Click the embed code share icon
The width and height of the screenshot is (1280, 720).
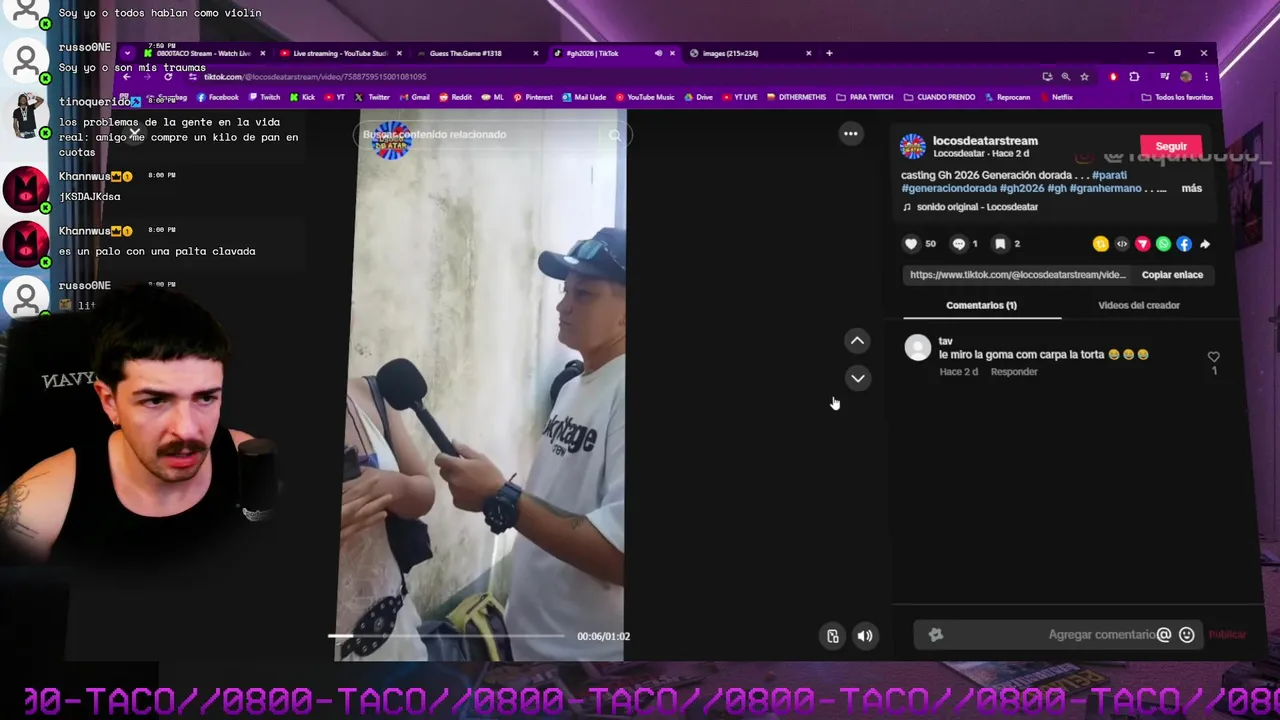(x=1122, y=244)
